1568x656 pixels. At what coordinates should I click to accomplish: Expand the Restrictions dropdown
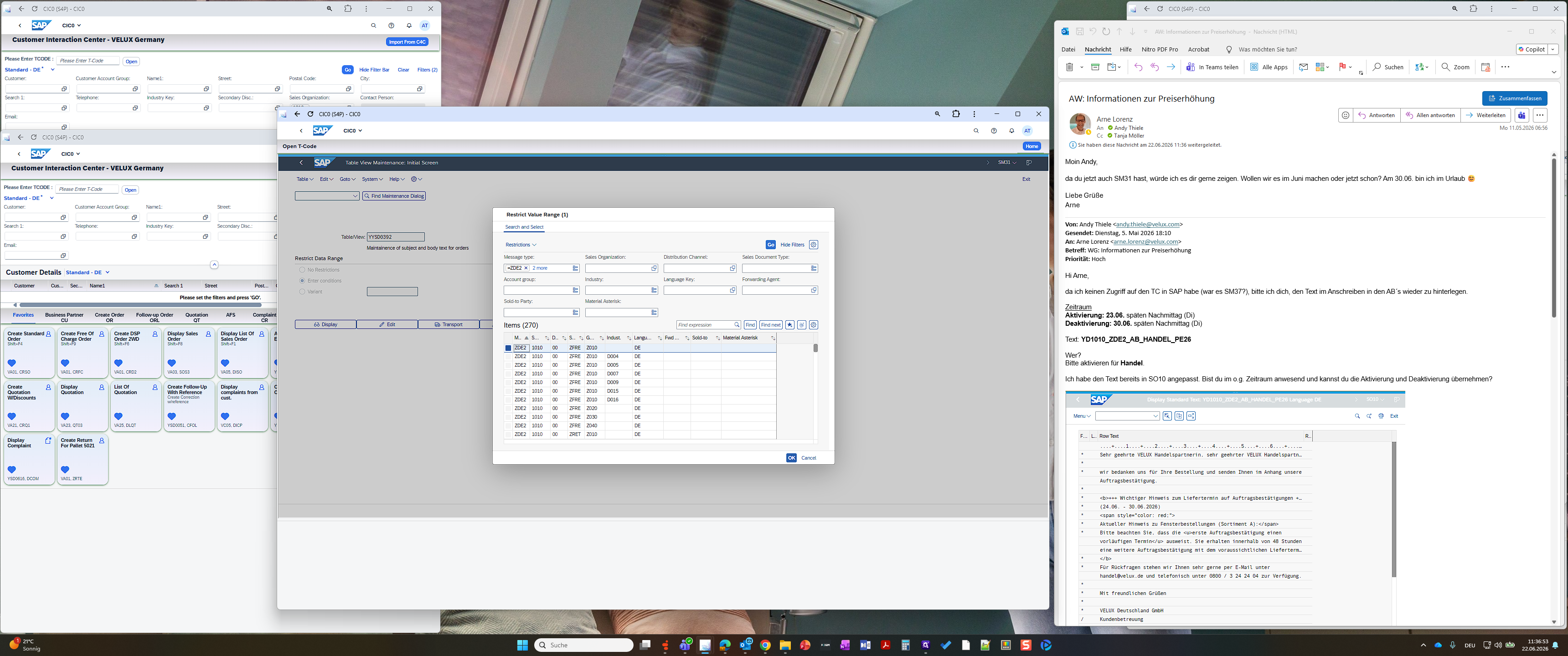pyautogui.click(x=521, y=245)
